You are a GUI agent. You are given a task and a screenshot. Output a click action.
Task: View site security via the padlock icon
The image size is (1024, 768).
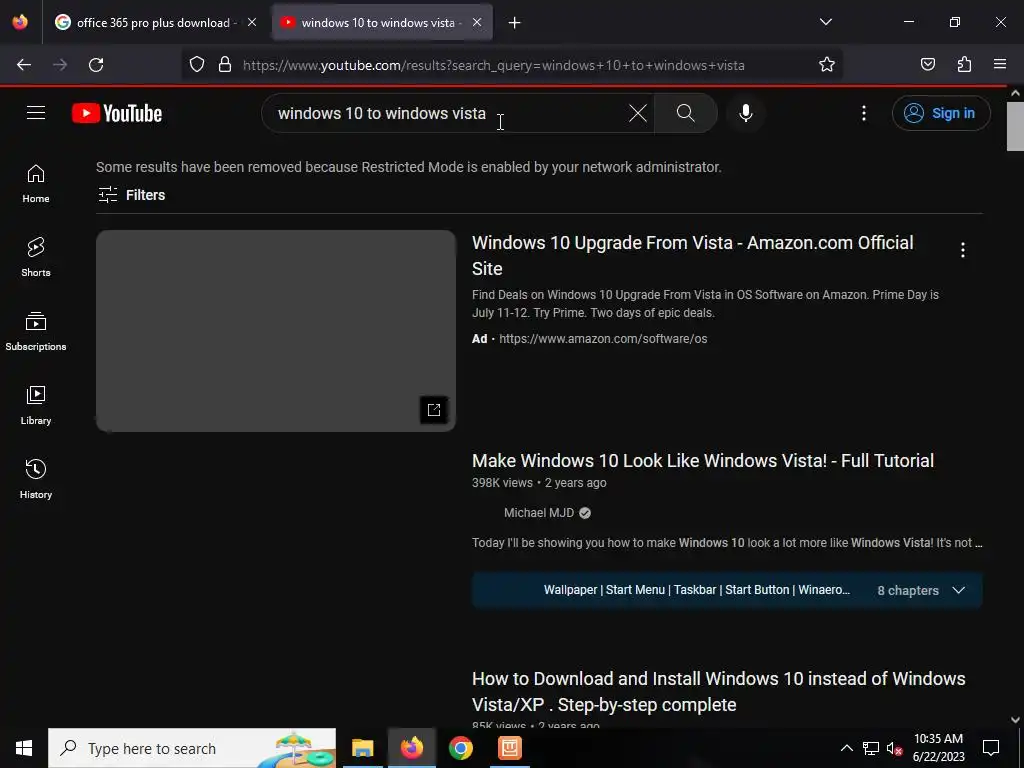point(225,65)
